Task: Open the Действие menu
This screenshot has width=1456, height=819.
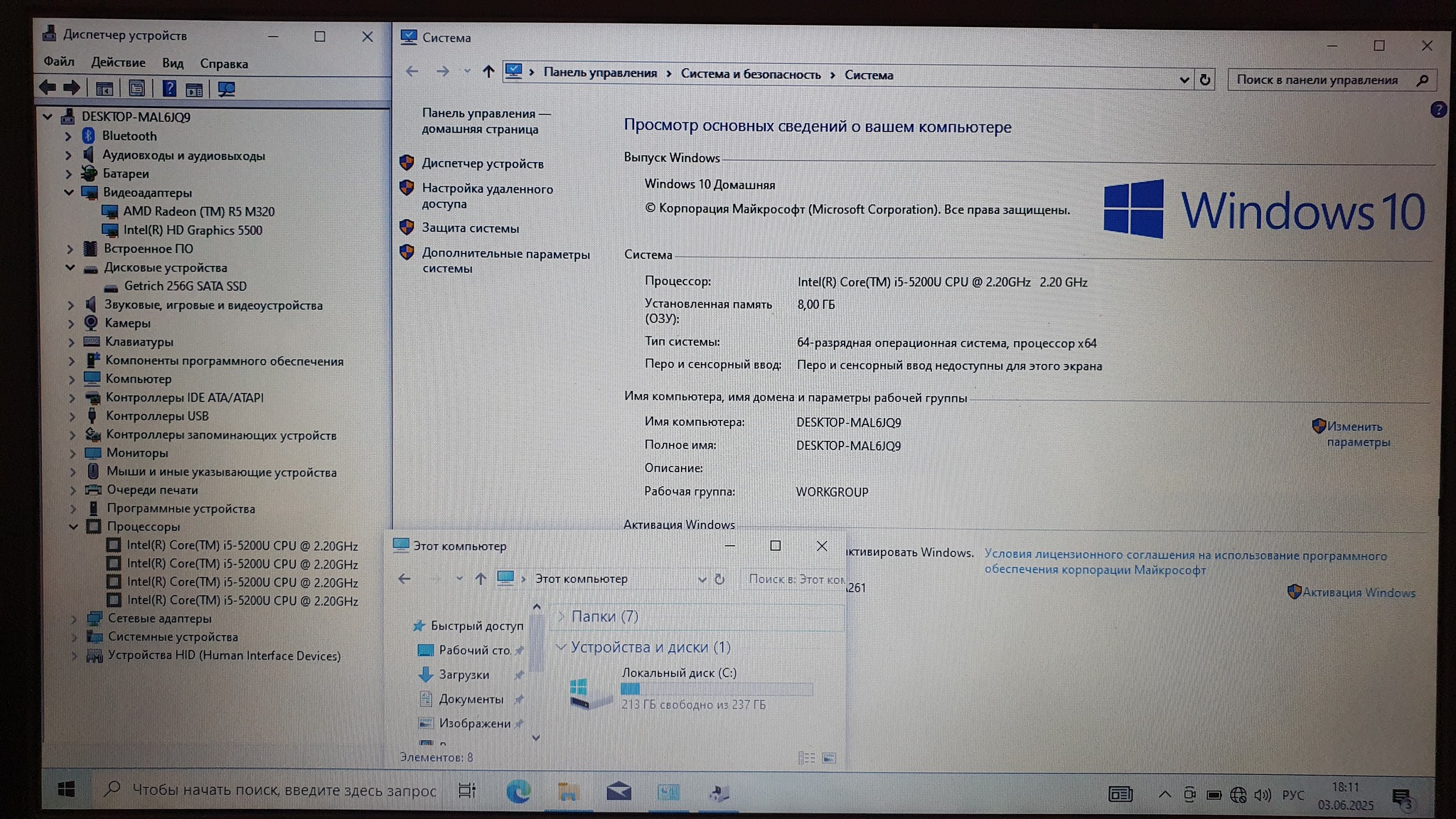Action: point(118,63)
